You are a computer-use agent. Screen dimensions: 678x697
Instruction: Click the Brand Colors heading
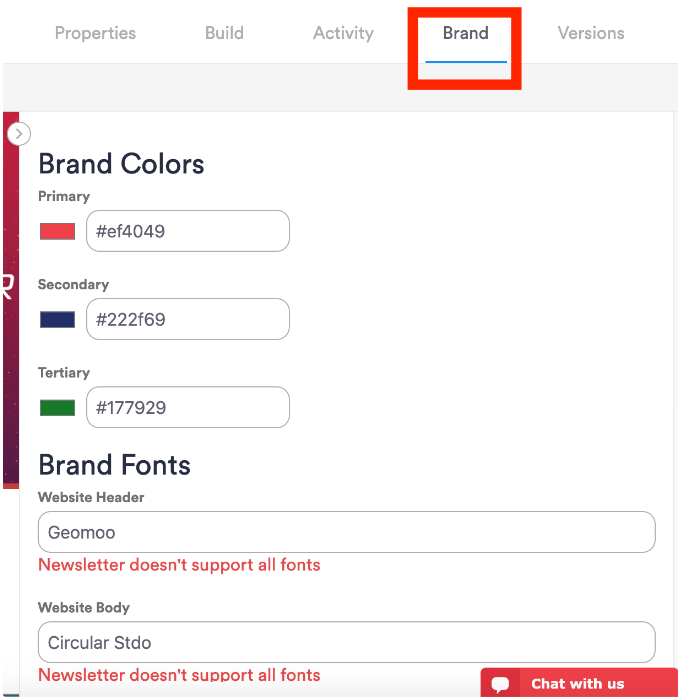pyautogui.click(x=121, y=164)
